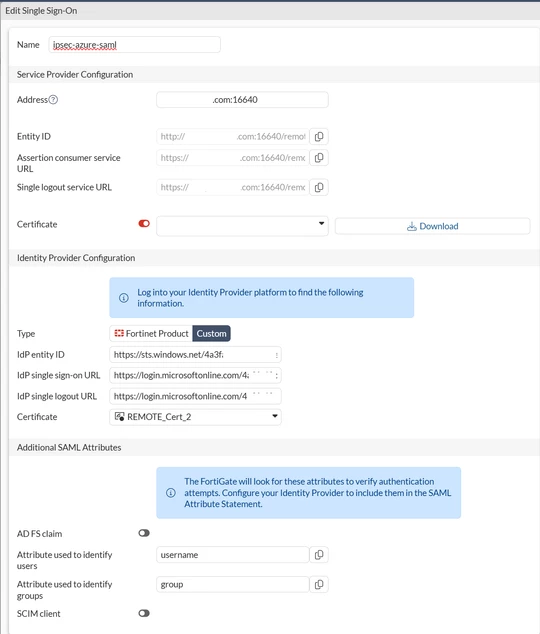Copy the Entity ID value
540x634 pixels.
click(x=319, y=137)
